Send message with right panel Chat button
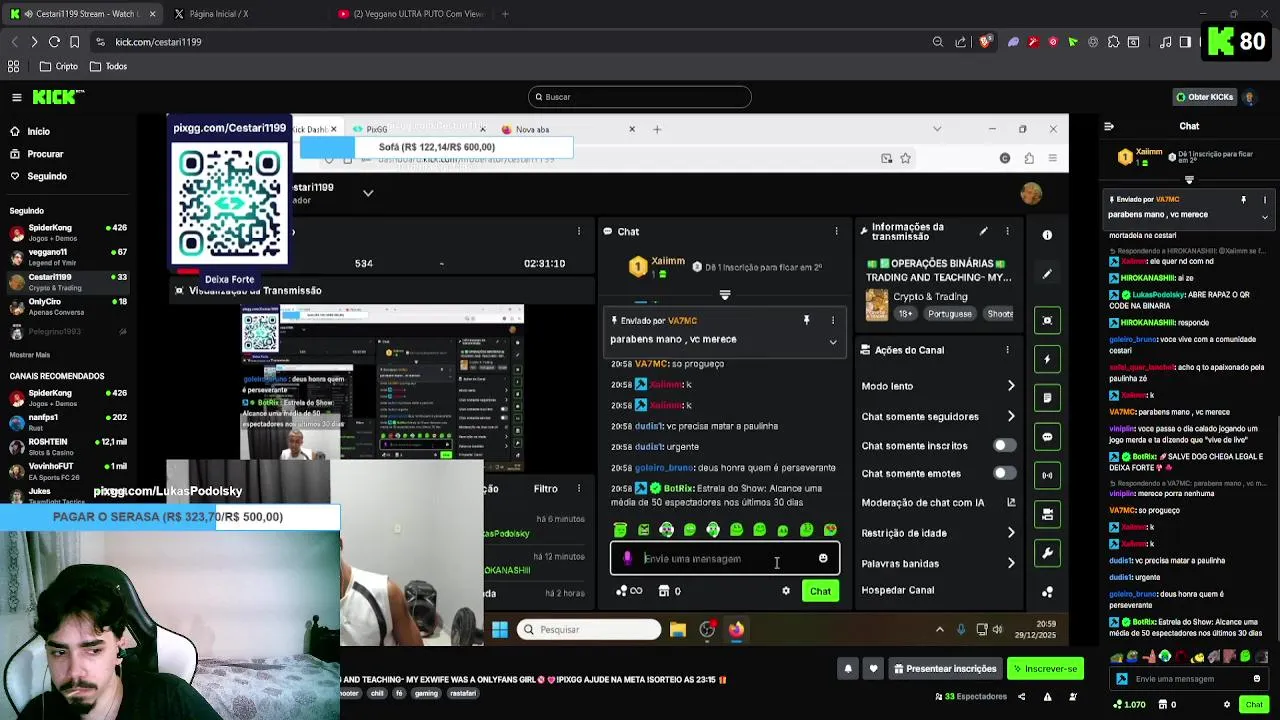Viewport: 1280px width, 720px height. pyautogui.click(x=1254, y=705)
